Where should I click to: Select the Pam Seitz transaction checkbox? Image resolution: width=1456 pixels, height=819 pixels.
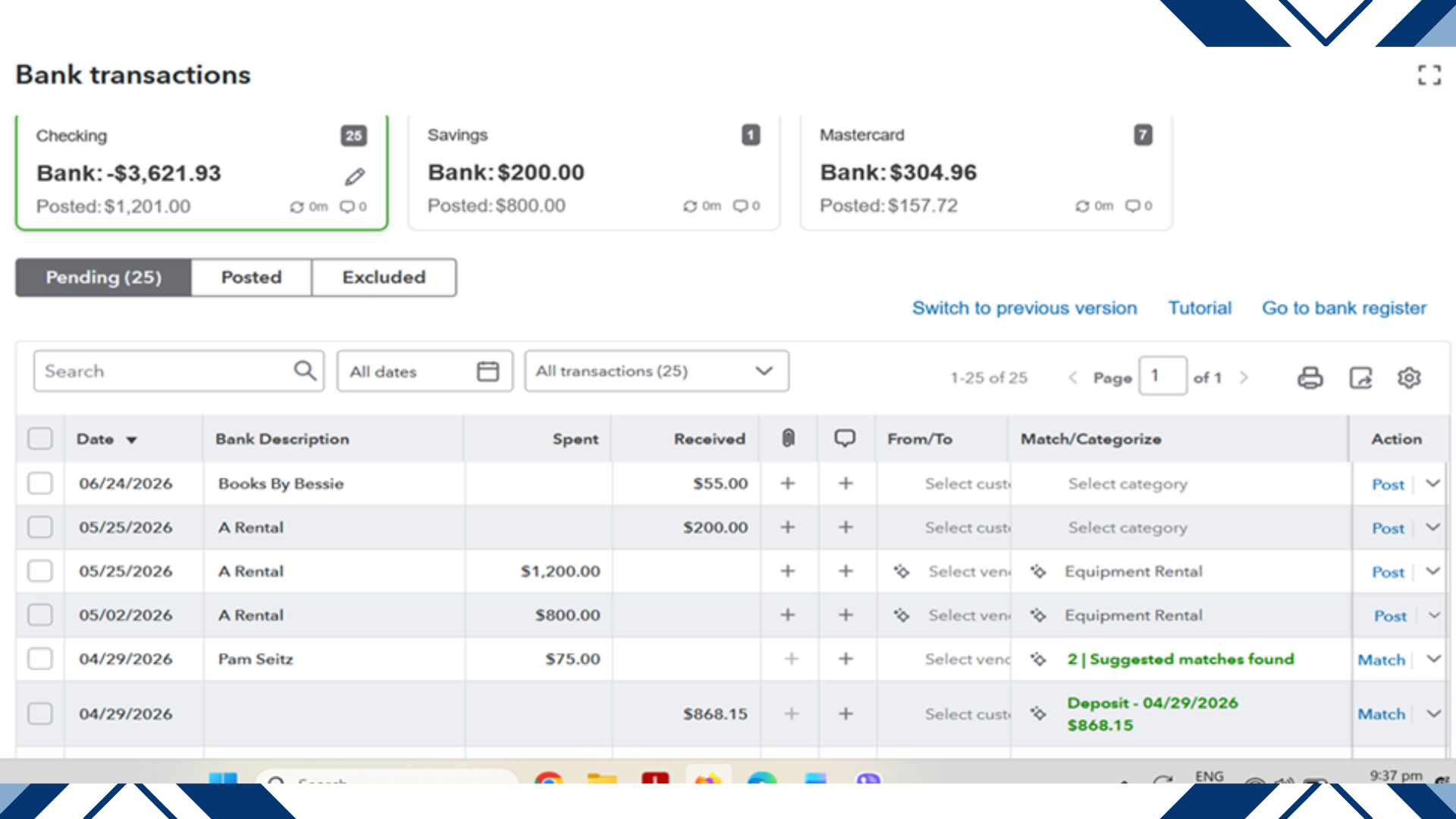pos(39,658)
